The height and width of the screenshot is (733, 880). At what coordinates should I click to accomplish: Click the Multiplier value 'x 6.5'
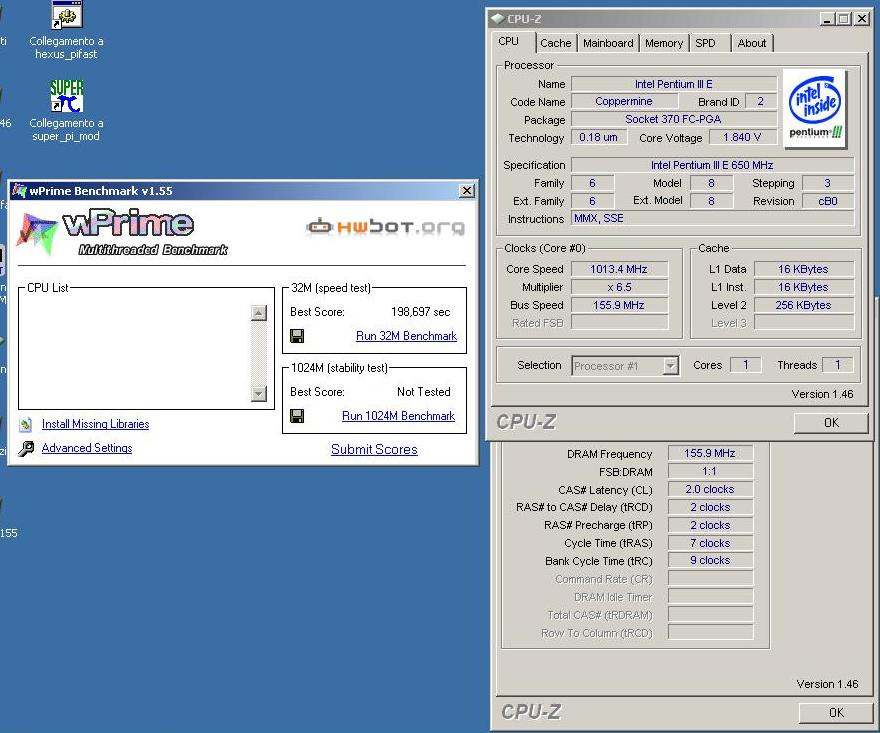click(619, 287)
